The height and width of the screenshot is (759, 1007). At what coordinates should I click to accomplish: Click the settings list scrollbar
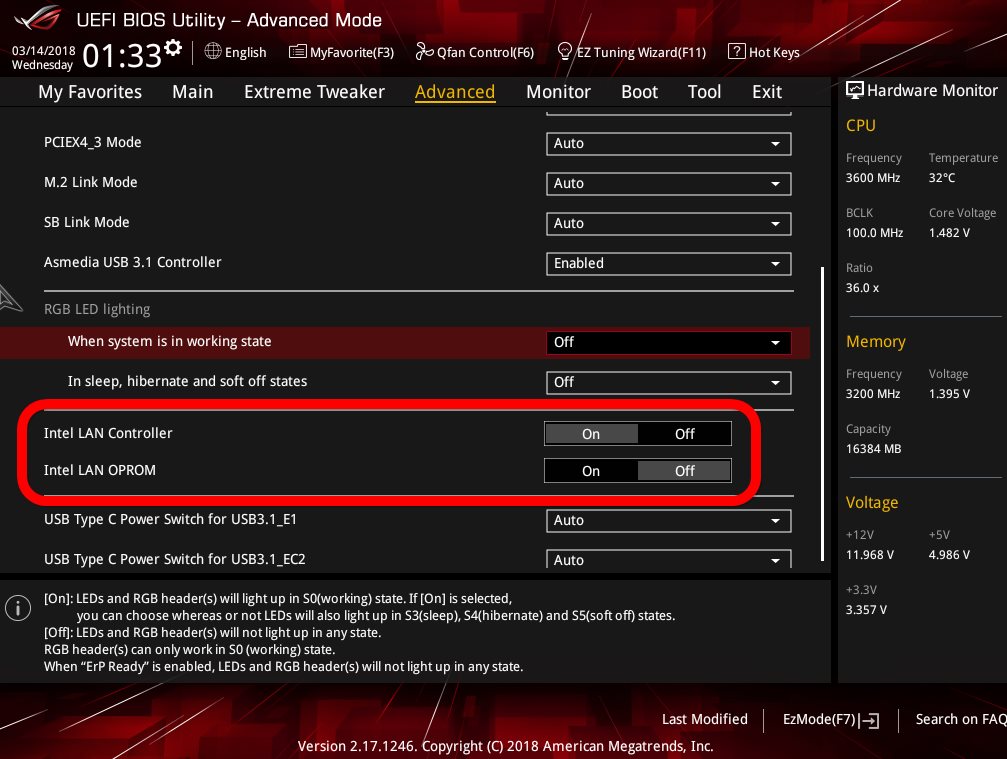[x=822, y=414]
